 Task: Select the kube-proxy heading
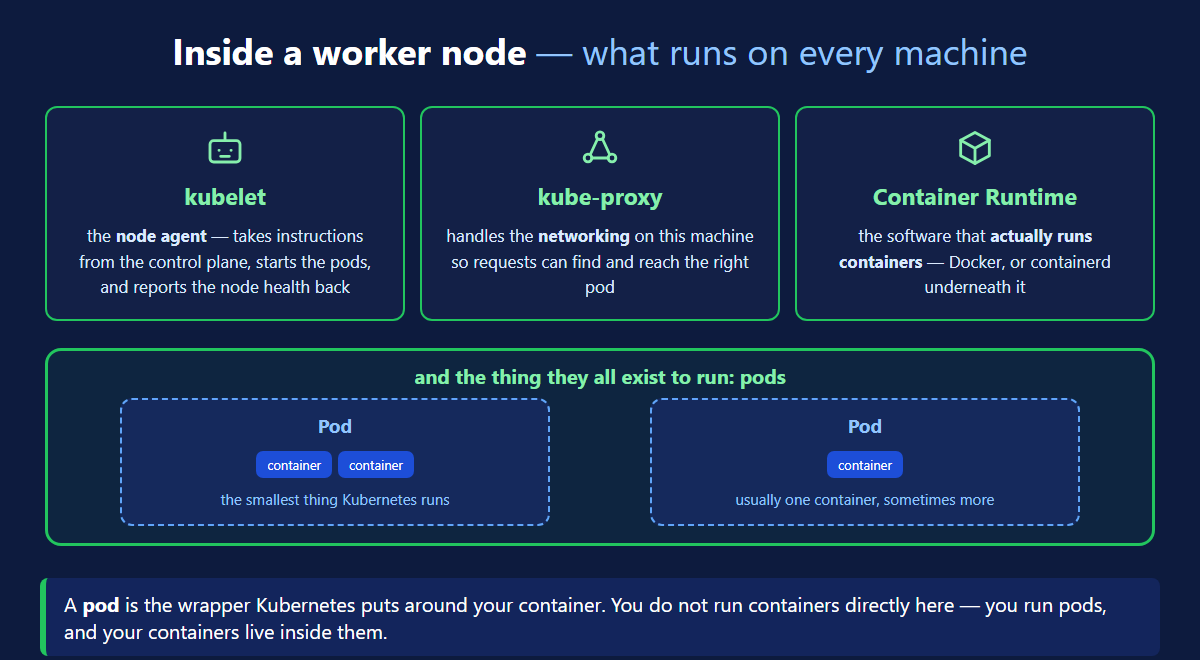pos(600,197)
